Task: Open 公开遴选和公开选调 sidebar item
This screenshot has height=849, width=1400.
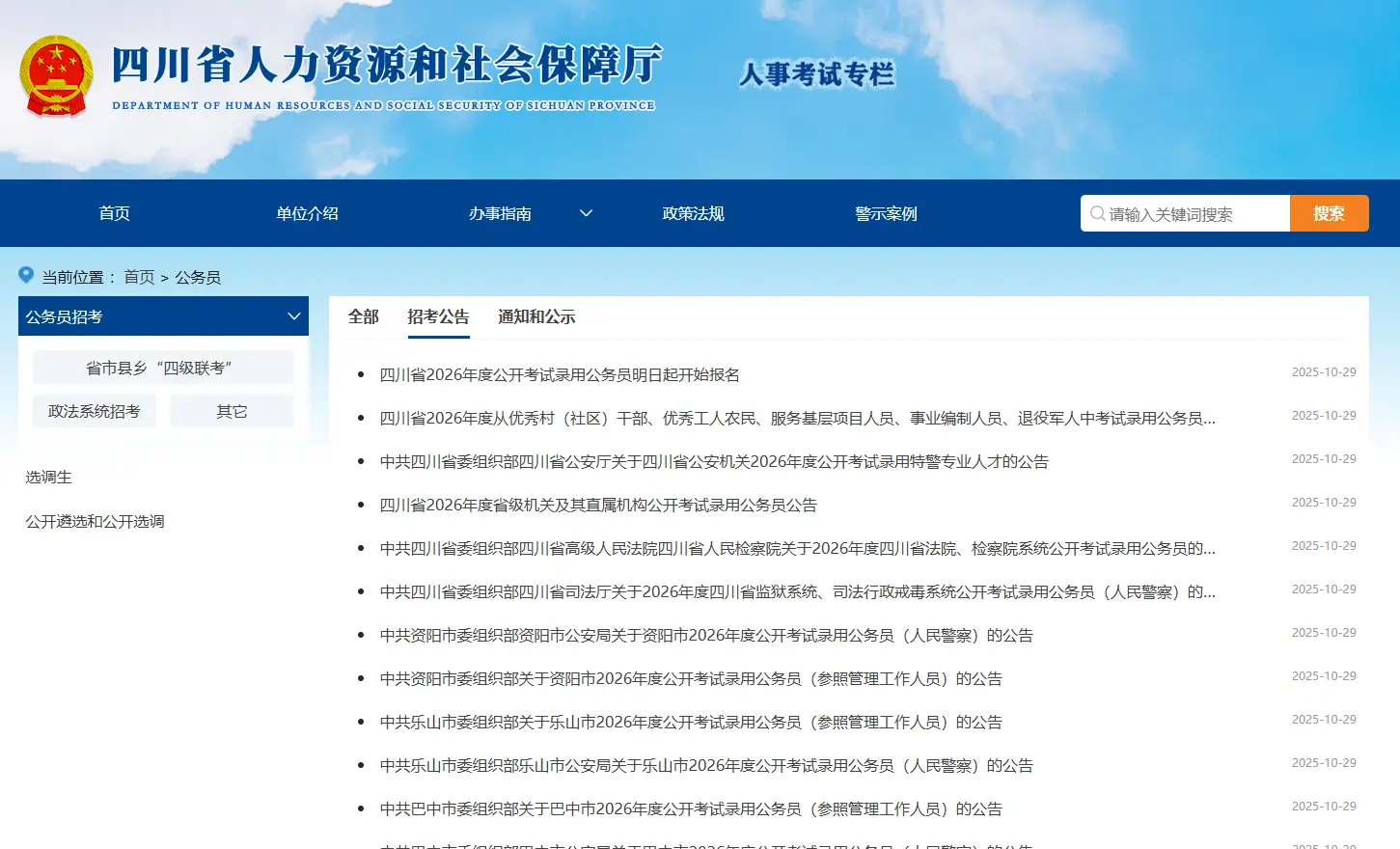Action: click(x=95, y=521)
